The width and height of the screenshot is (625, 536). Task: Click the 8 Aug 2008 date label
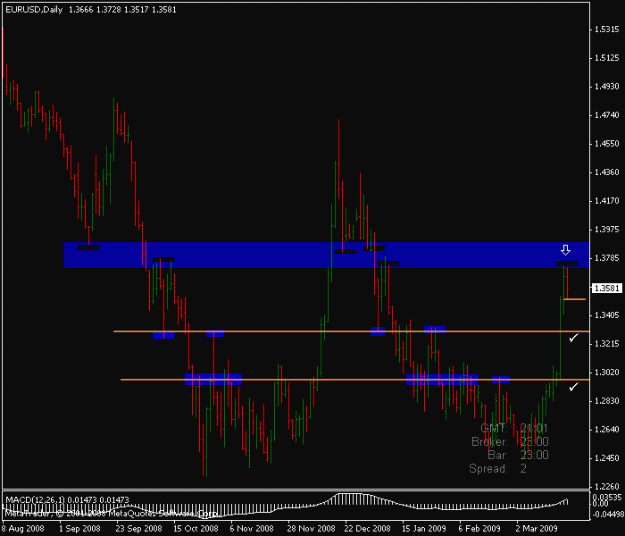23,528
